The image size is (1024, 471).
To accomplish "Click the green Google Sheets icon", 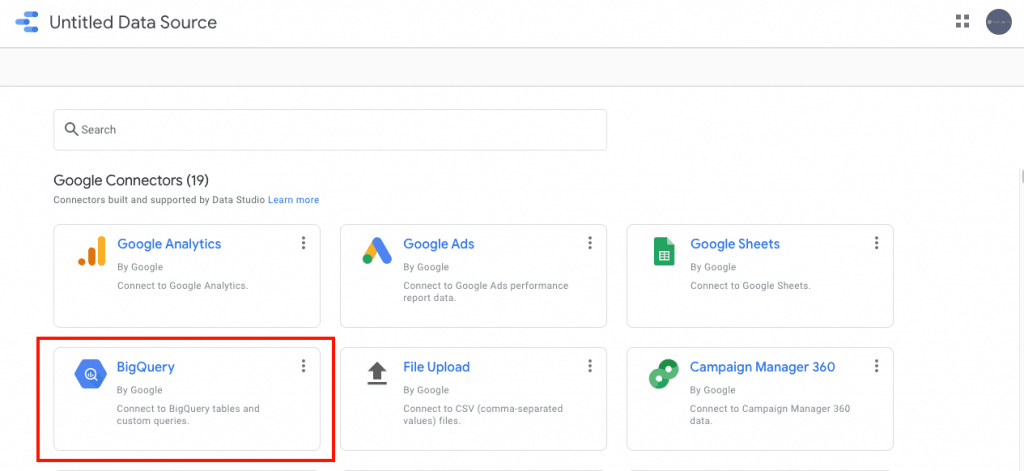I will 663,251.
